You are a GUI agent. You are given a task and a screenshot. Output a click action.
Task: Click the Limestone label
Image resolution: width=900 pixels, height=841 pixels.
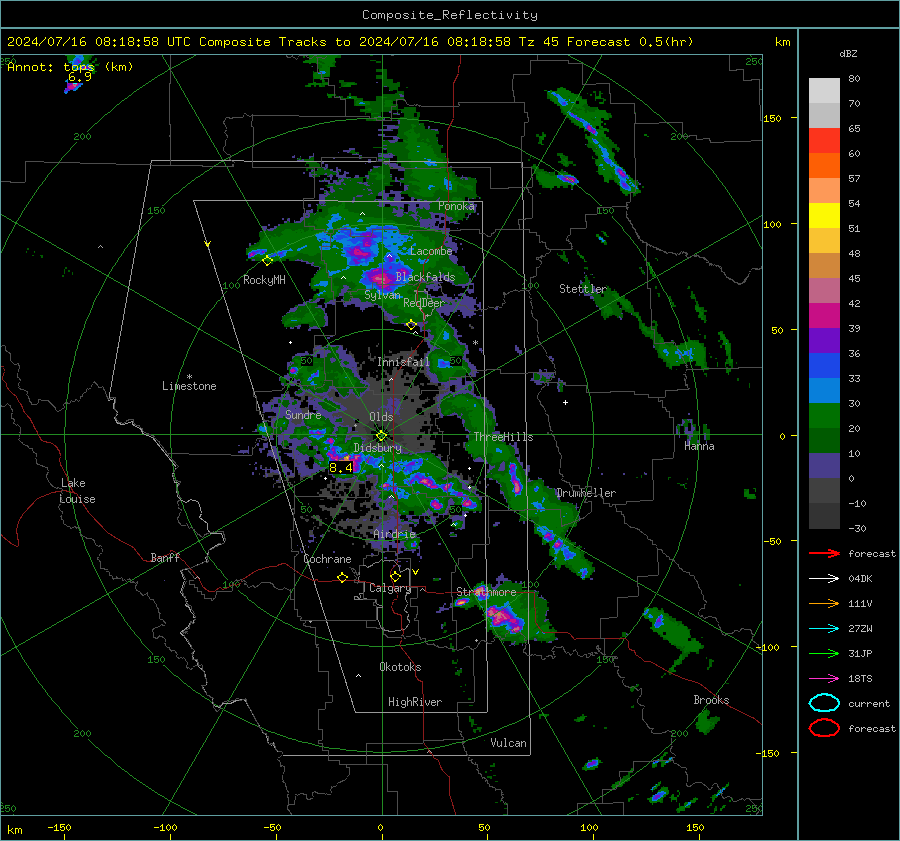pyautogui.click(x=189, y=386)
